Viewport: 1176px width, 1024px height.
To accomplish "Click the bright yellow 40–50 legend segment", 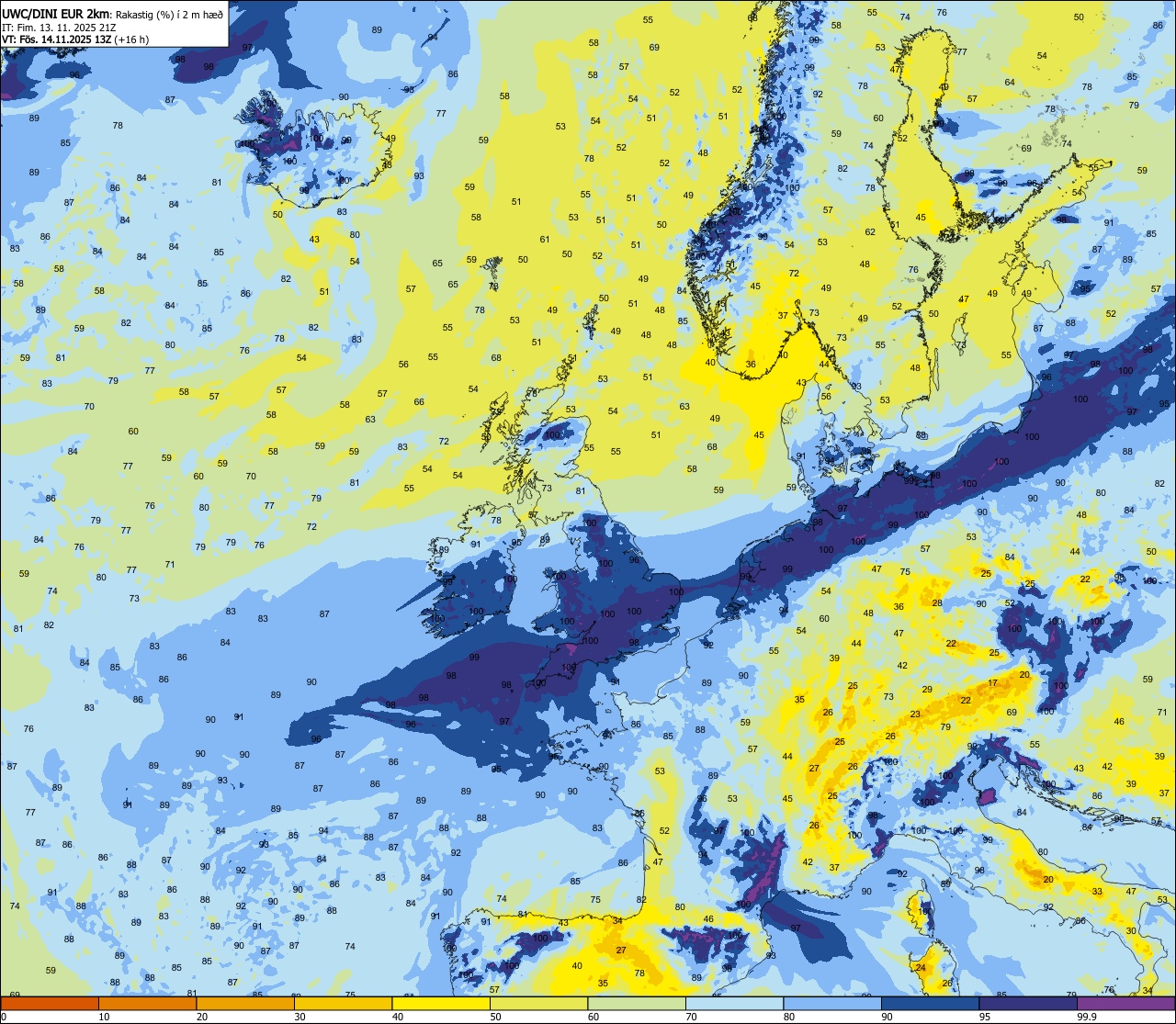I will click(441, 1003).
